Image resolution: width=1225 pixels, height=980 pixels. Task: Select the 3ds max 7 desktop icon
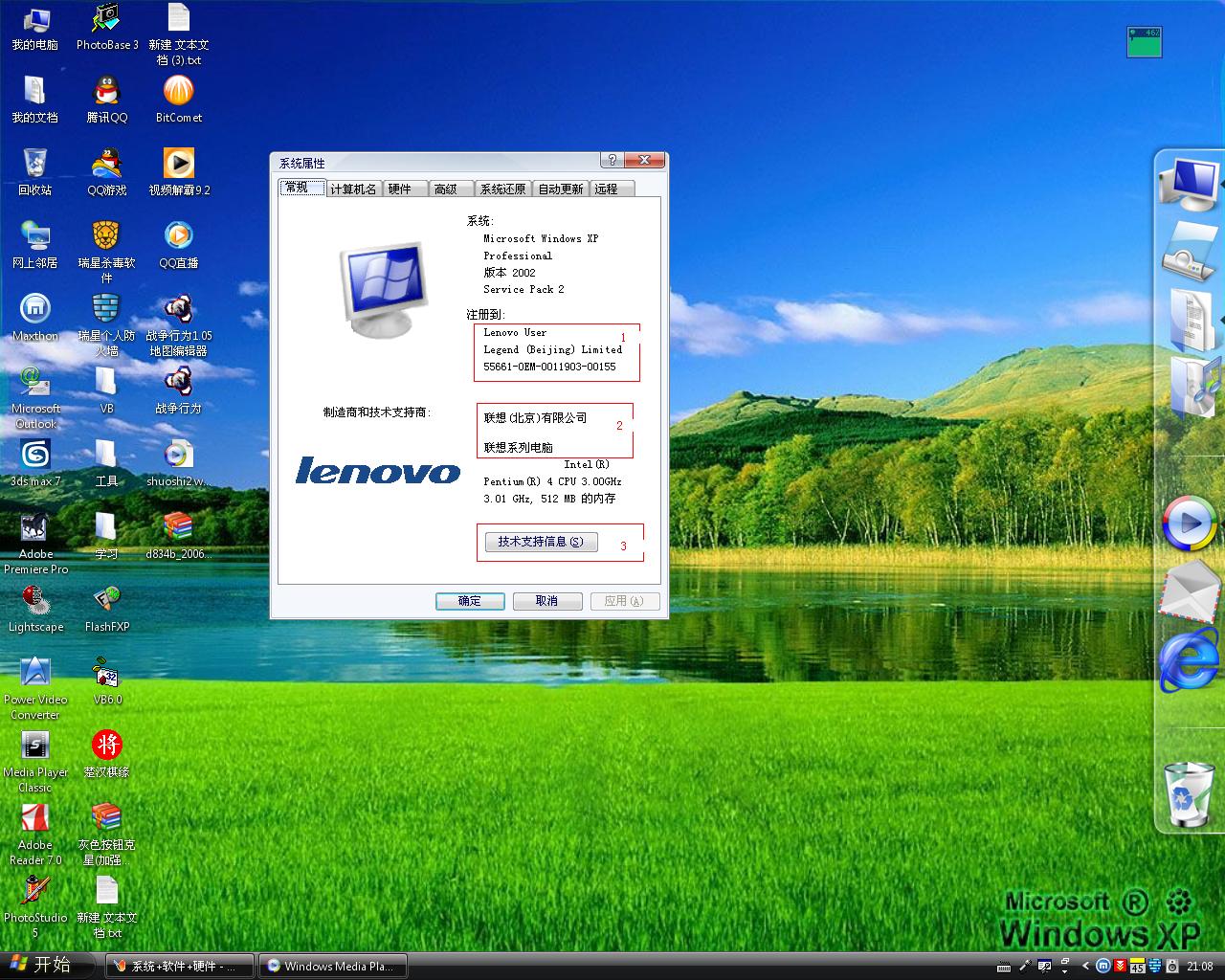(x=35, y=463)
